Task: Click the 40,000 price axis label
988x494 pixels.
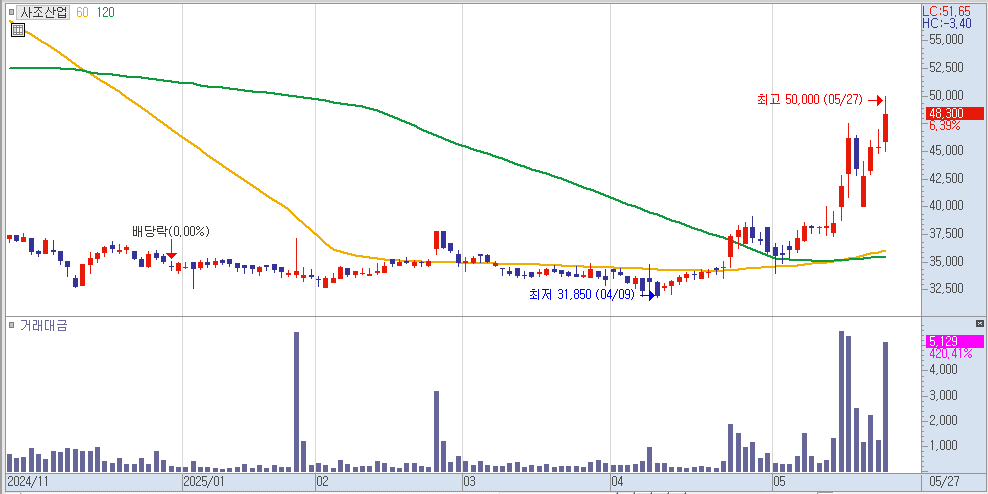Action: 947,205
